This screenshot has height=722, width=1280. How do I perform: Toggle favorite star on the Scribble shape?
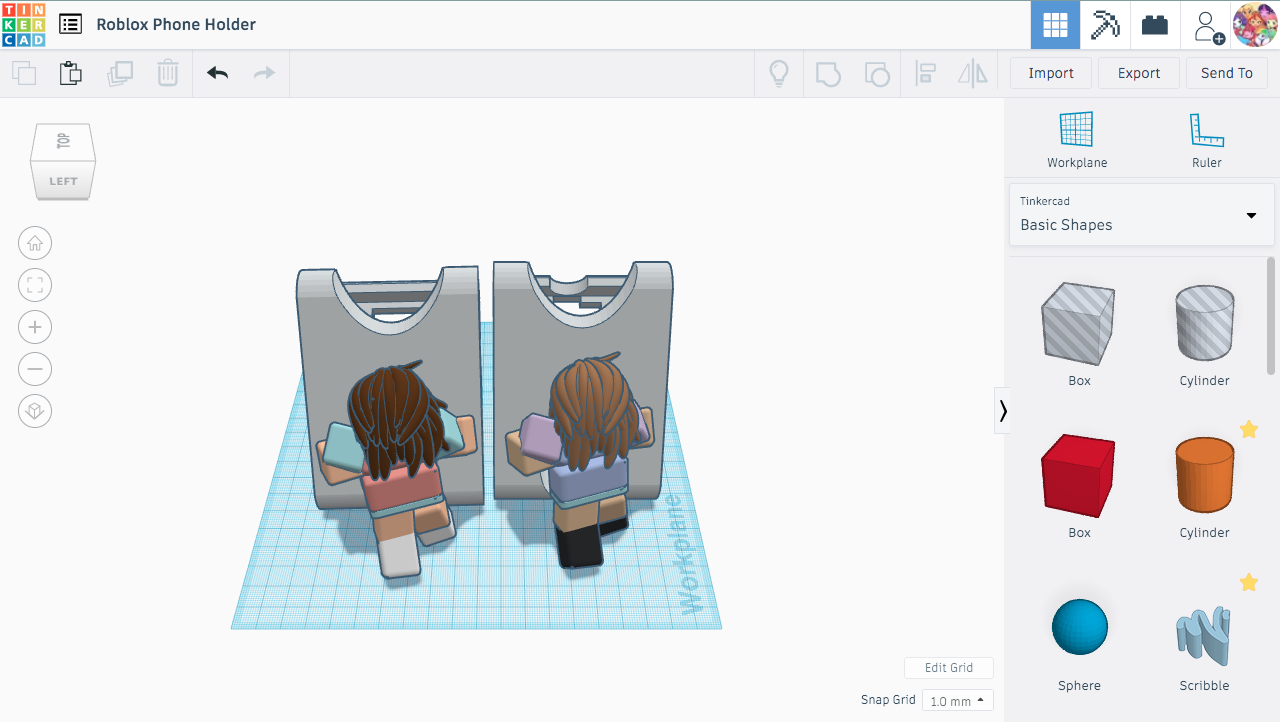pyautogui.click(x=1249, y=582)
